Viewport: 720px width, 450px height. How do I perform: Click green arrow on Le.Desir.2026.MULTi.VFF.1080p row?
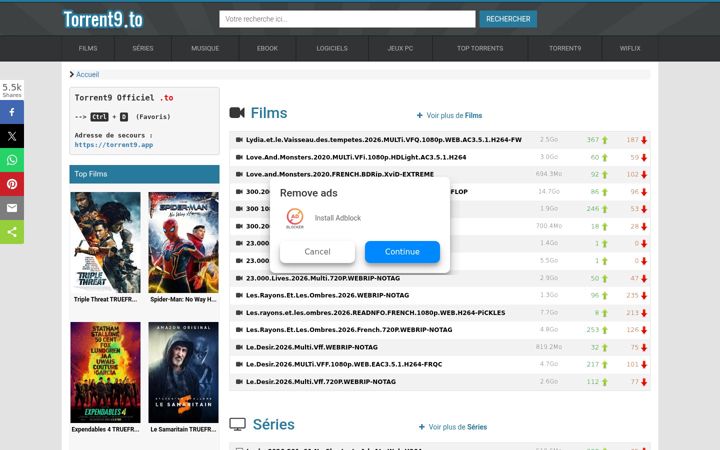click(x=605, y=365)
